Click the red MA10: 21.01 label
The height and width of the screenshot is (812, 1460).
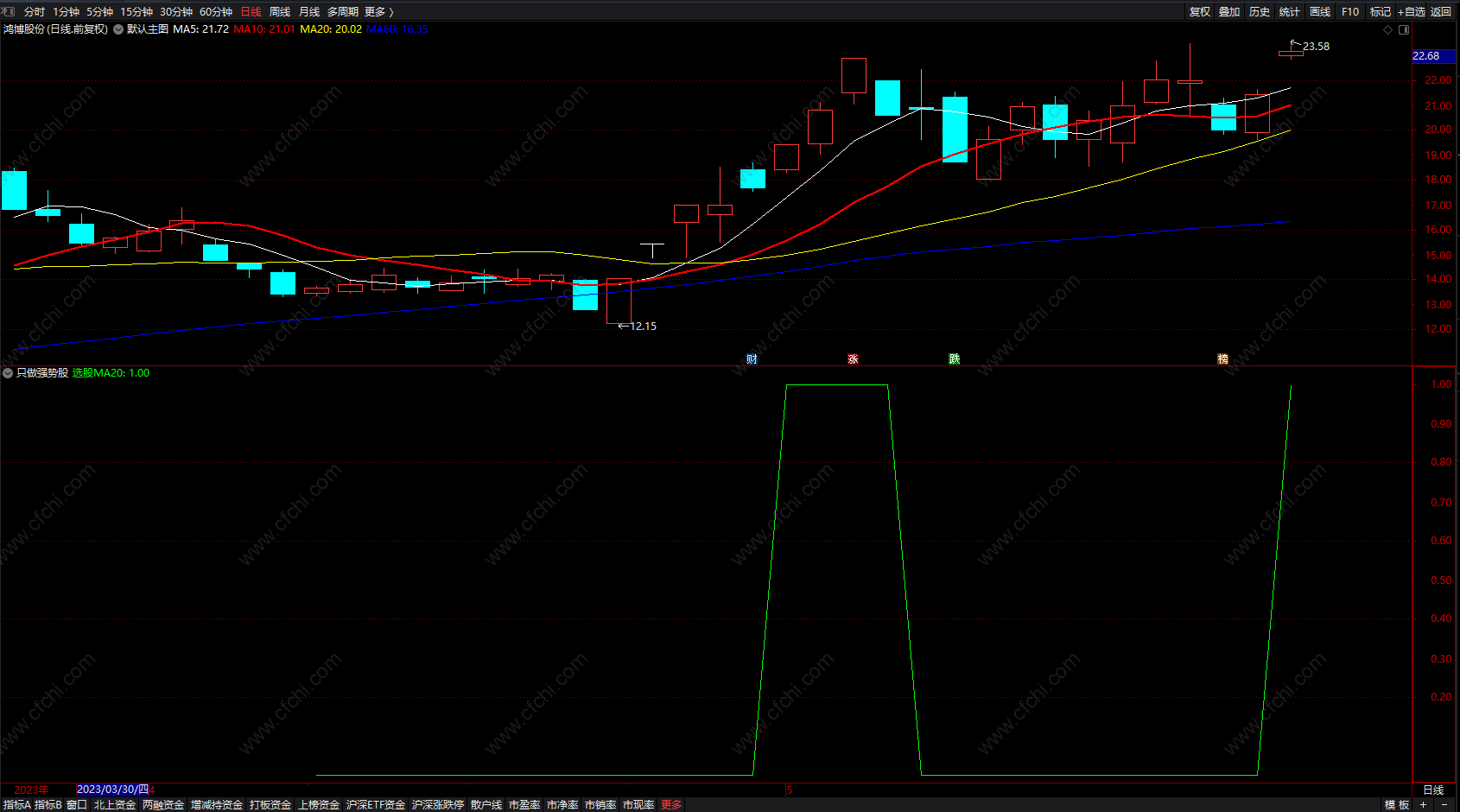[x=264, y=29]
